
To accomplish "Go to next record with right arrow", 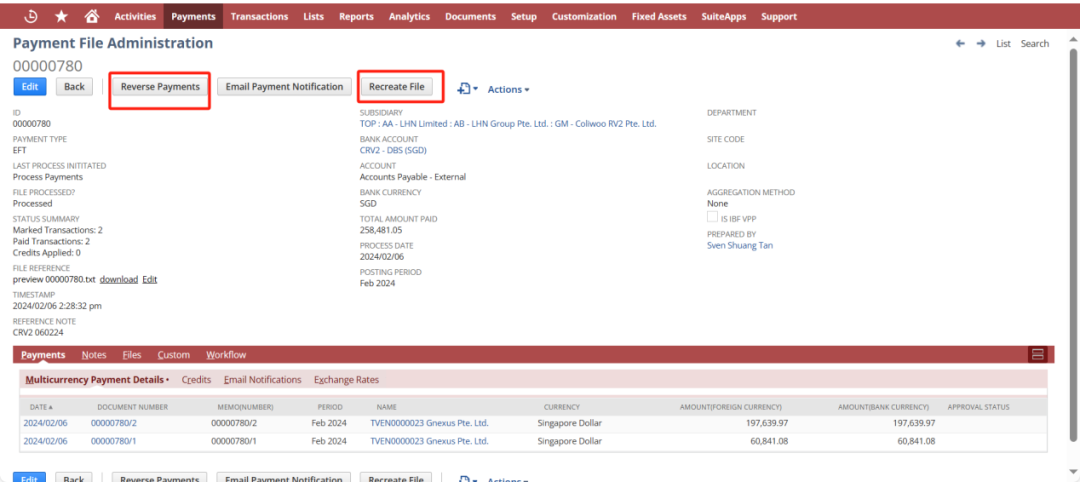I will point(981,43).
